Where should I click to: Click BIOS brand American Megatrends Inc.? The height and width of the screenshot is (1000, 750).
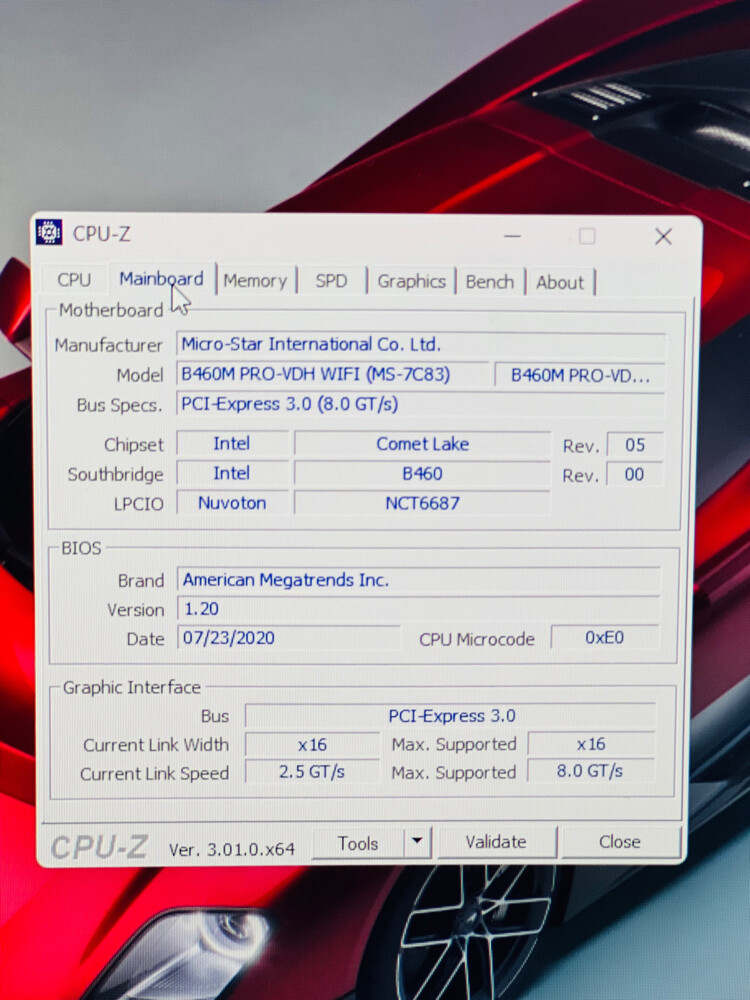(x=418, y=580)
